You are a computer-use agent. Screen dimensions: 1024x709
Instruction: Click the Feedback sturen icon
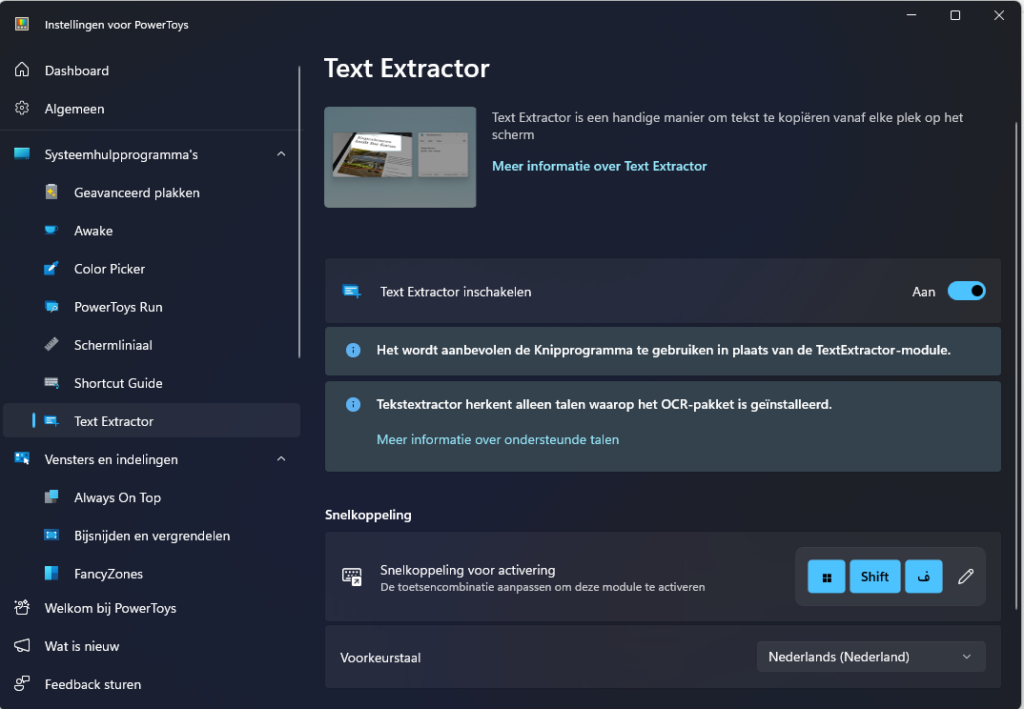pyautogui.click(x=22, y=684)
